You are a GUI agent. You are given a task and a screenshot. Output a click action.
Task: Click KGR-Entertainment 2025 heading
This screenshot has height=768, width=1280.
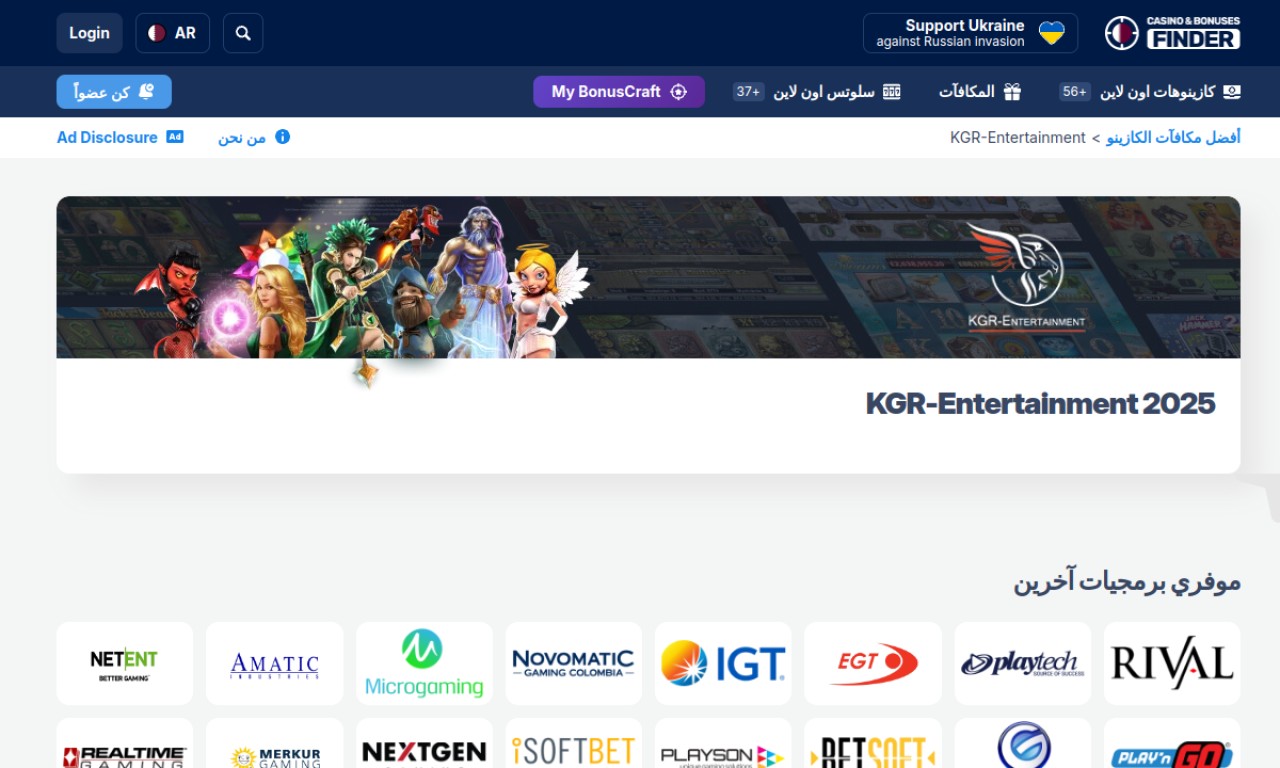click(x=1040, y=404)
